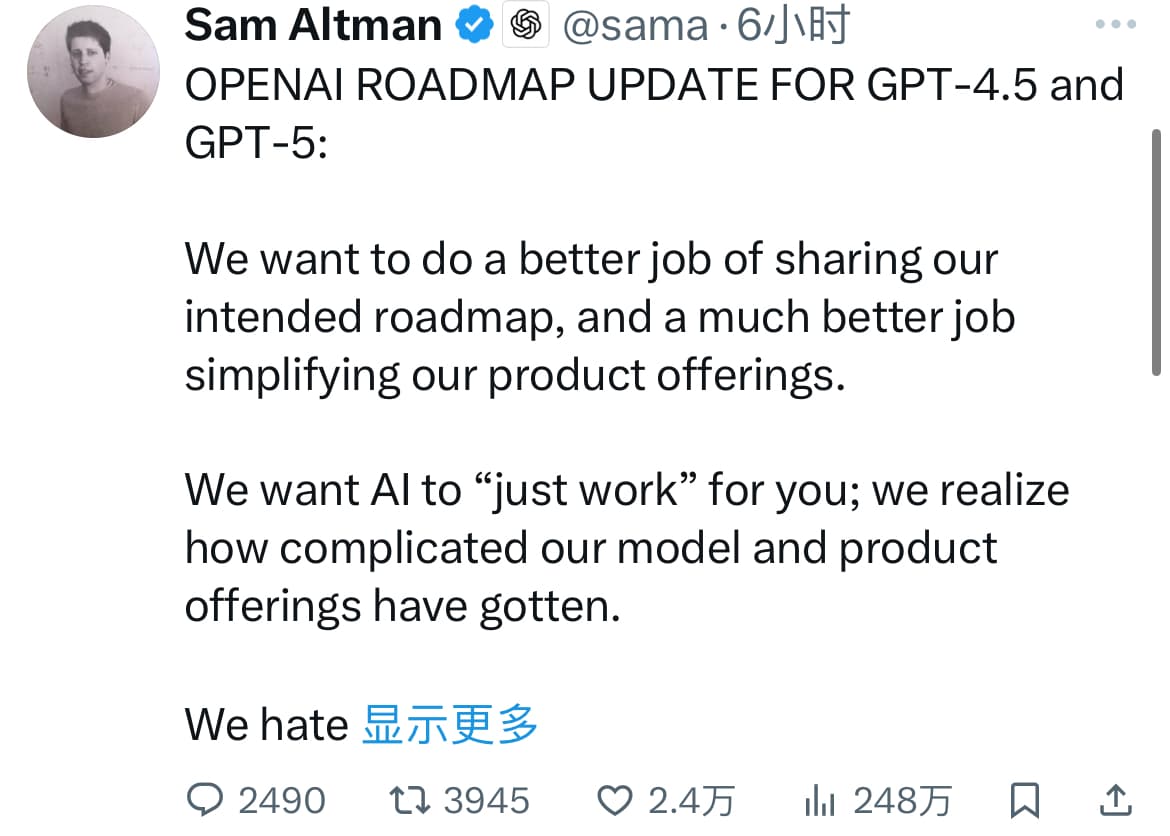Image resolution: width=1170 pixels, height=836 pixels.
Task: Open replies with the speech bubble icon
Action: [x=207, y=798]
